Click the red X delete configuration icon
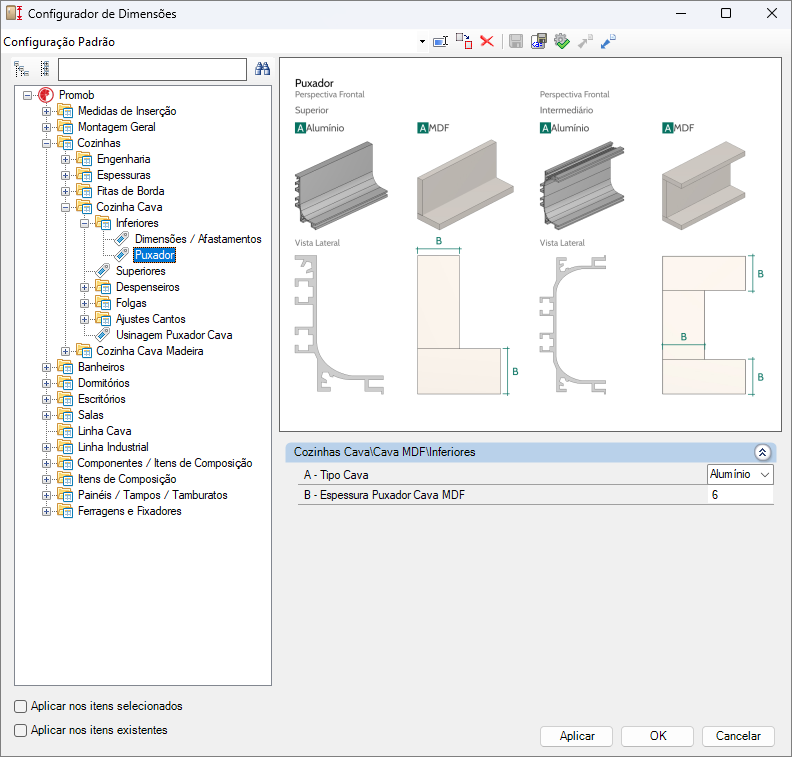The height and width of the screenshot is (757, 792). click(487, 41)
